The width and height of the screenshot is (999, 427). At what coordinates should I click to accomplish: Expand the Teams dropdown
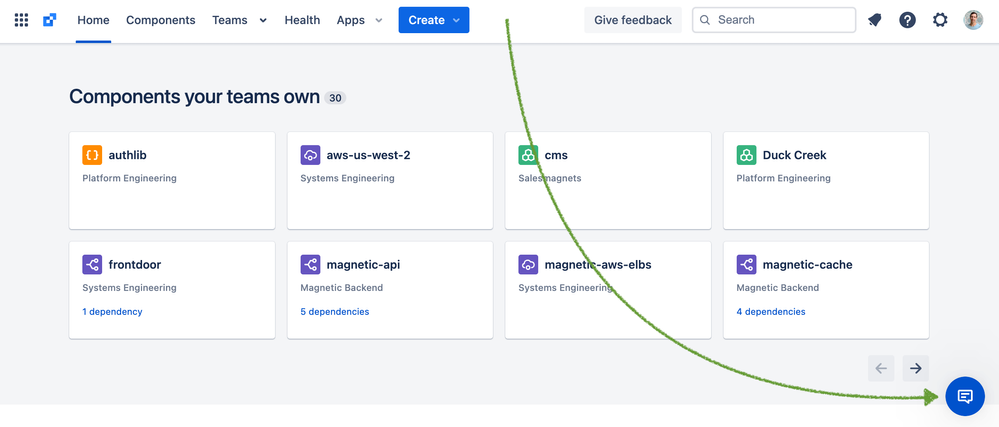pos(240,20)
